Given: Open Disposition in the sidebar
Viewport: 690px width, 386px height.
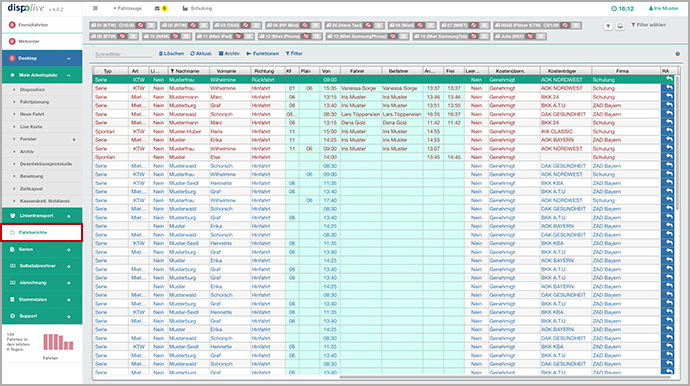Looking at the screenshot, I should click(32, 89).
